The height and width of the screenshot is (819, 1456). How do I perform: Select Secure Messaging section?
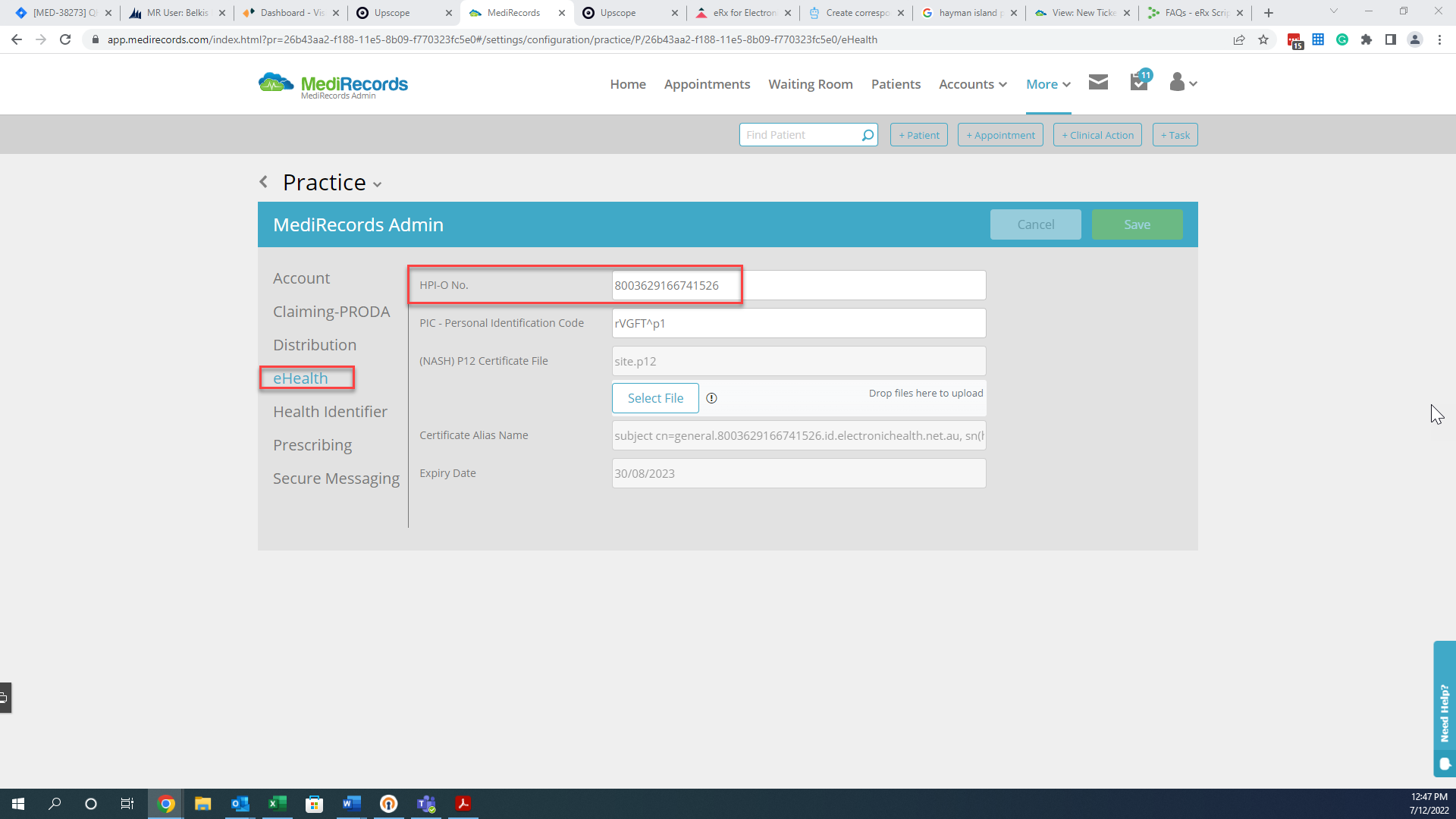point(336,479)
